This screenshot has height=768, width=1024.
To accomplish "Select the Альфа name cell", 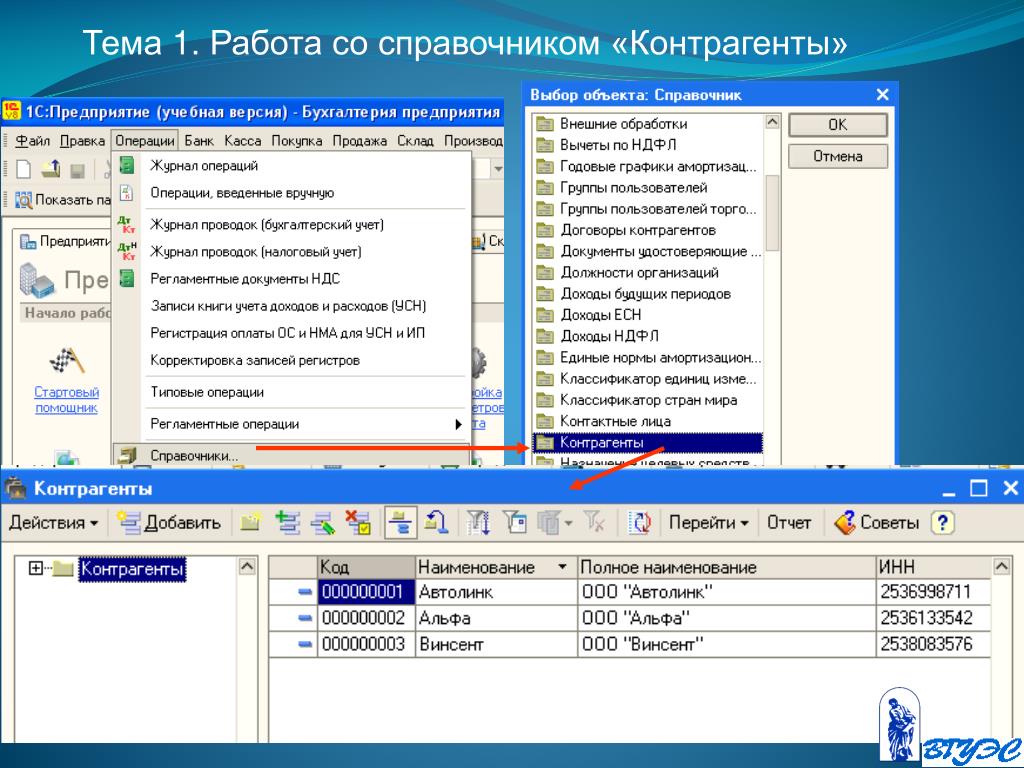I will (496, 618).
